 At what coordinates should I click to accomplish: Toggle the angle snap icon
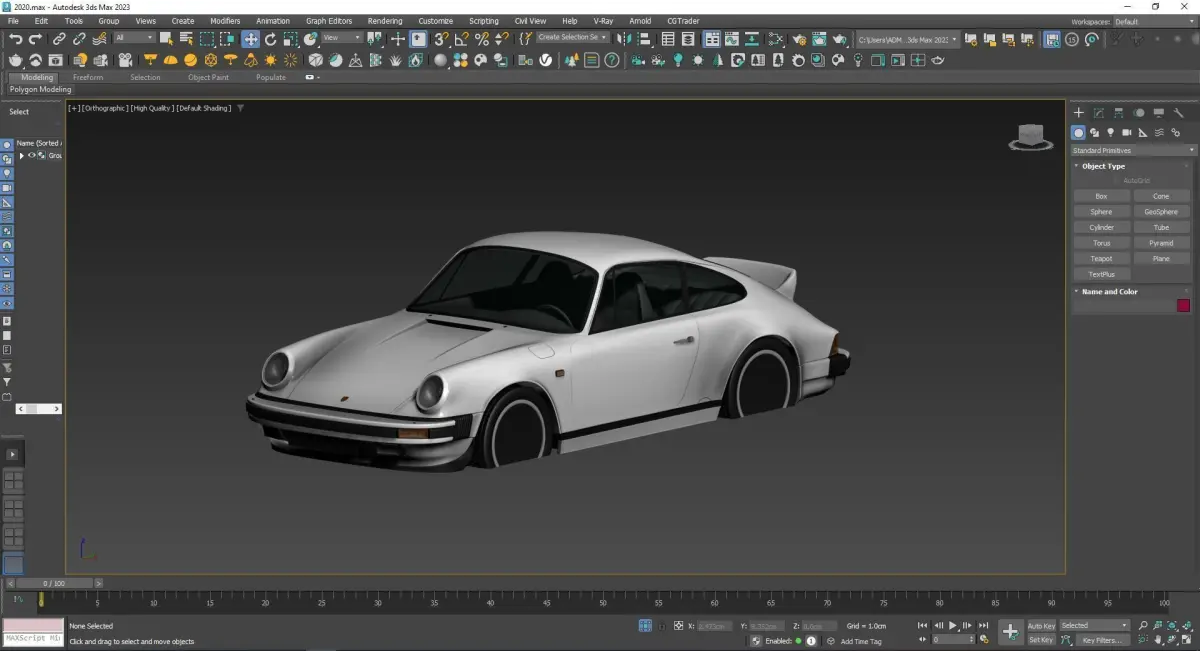click(461, 39)
